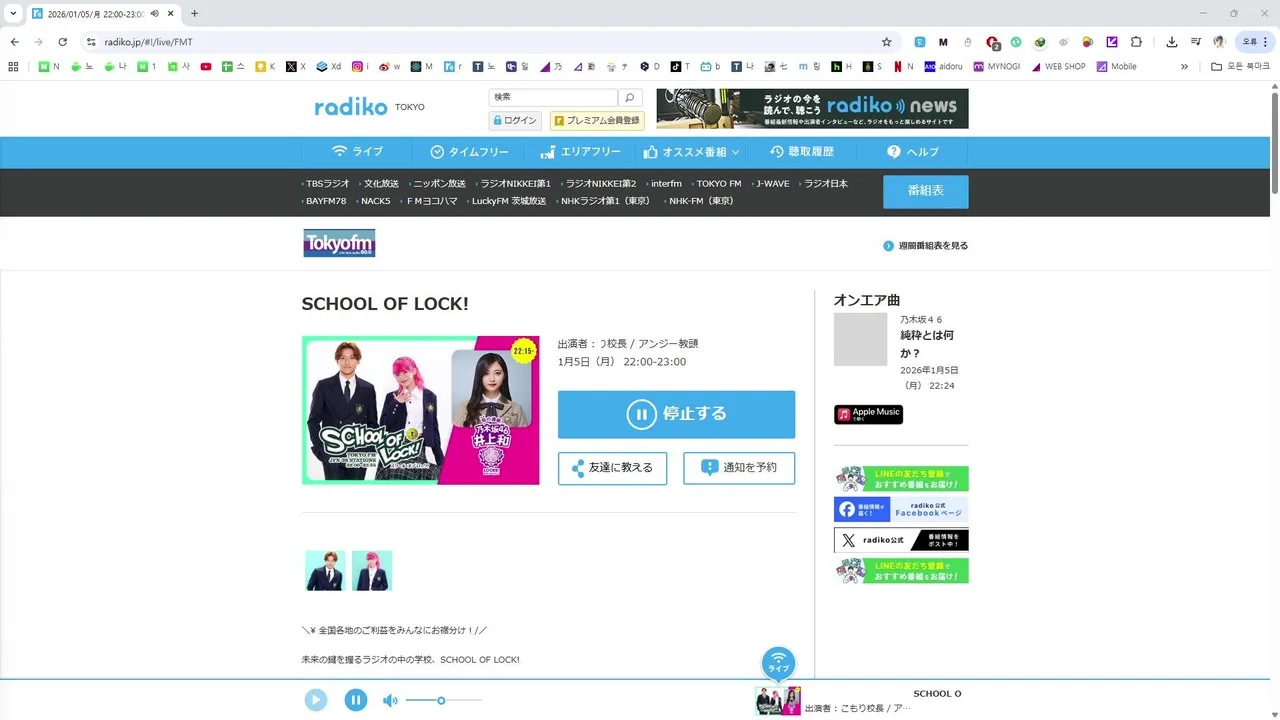Open the ヘルプ help tab

tap(912, 152)
